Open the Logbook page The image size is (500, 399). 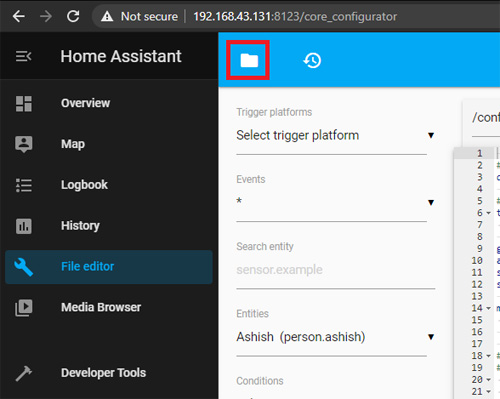(84, 185)
